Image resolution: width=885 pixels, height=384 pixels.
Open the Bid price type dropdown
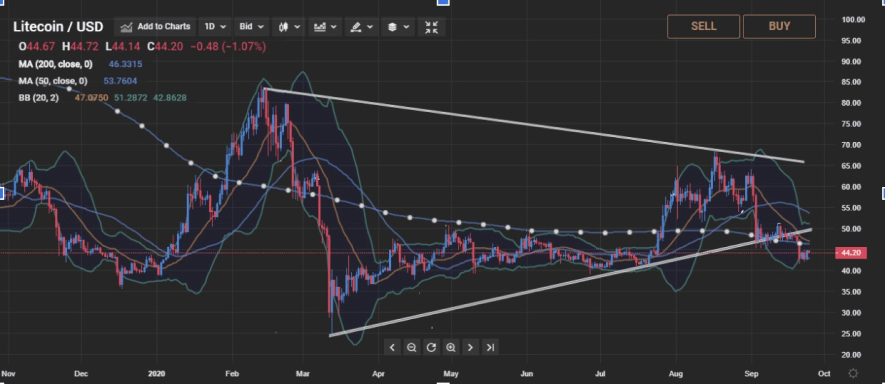click(252, 27)
